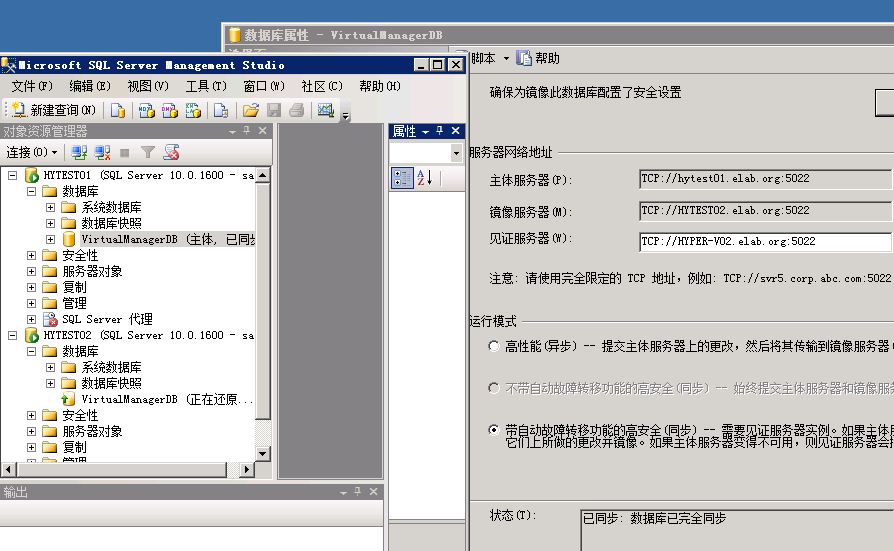Click the Filter funnel icon in Object Explorer
The height and width of the screenshot is (551, 894).
click(x=148, y=152)
